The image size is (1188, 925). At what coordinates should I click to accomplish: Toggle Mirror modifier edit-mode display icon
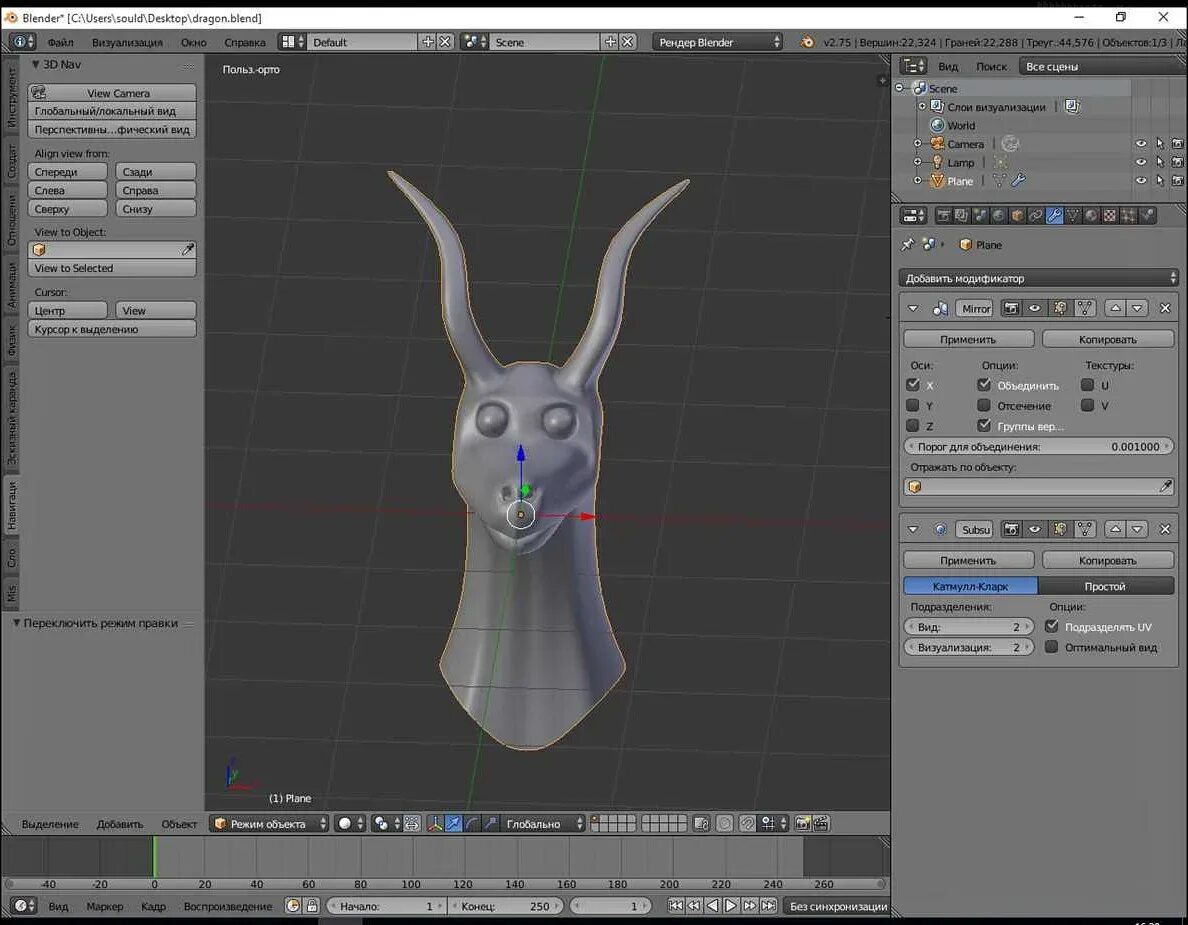coord(1060,308)
